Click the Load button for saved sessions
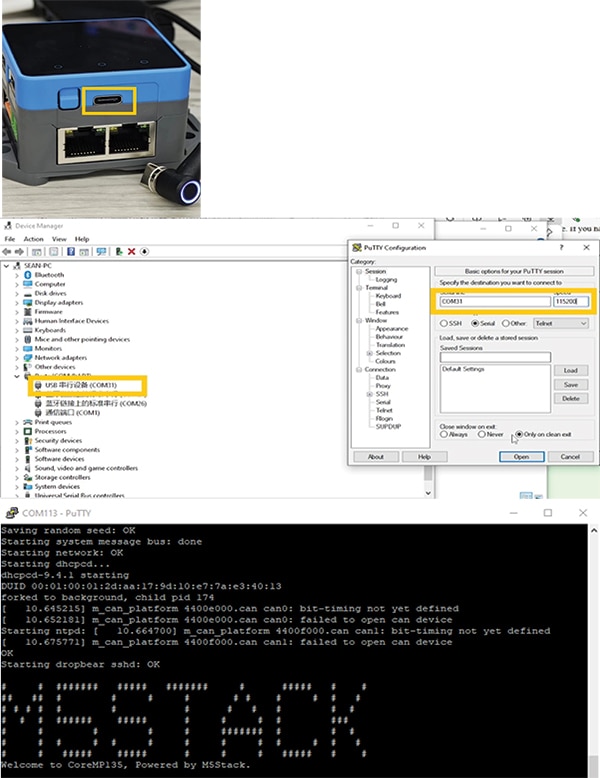 570,370
